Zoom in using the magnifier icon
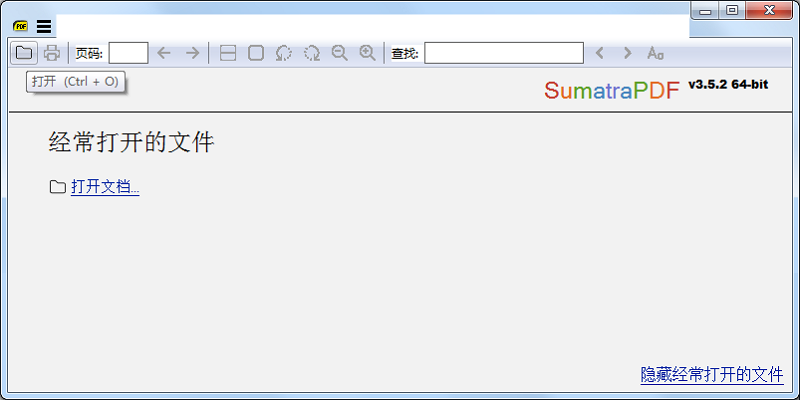 click(x=367, y=53)
